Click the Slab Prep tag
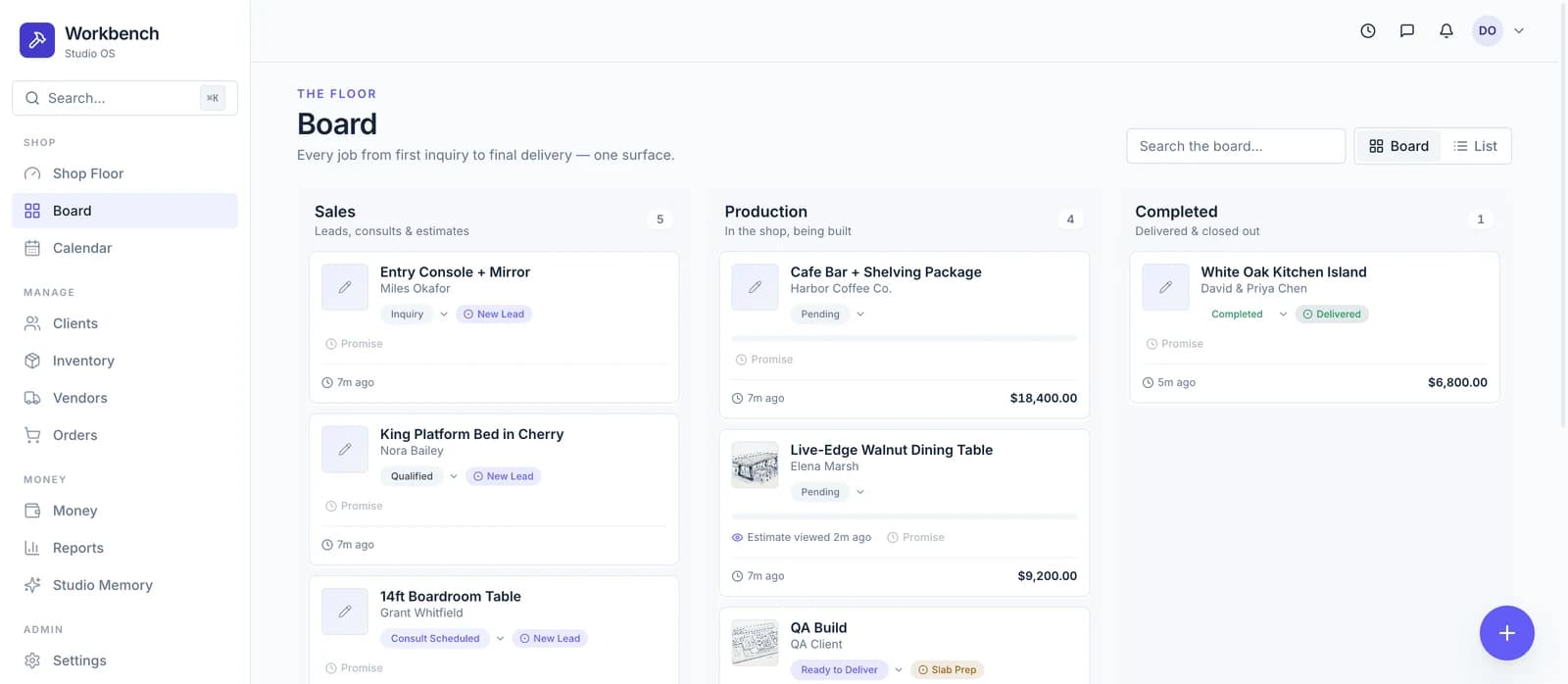 pos(947,670)
